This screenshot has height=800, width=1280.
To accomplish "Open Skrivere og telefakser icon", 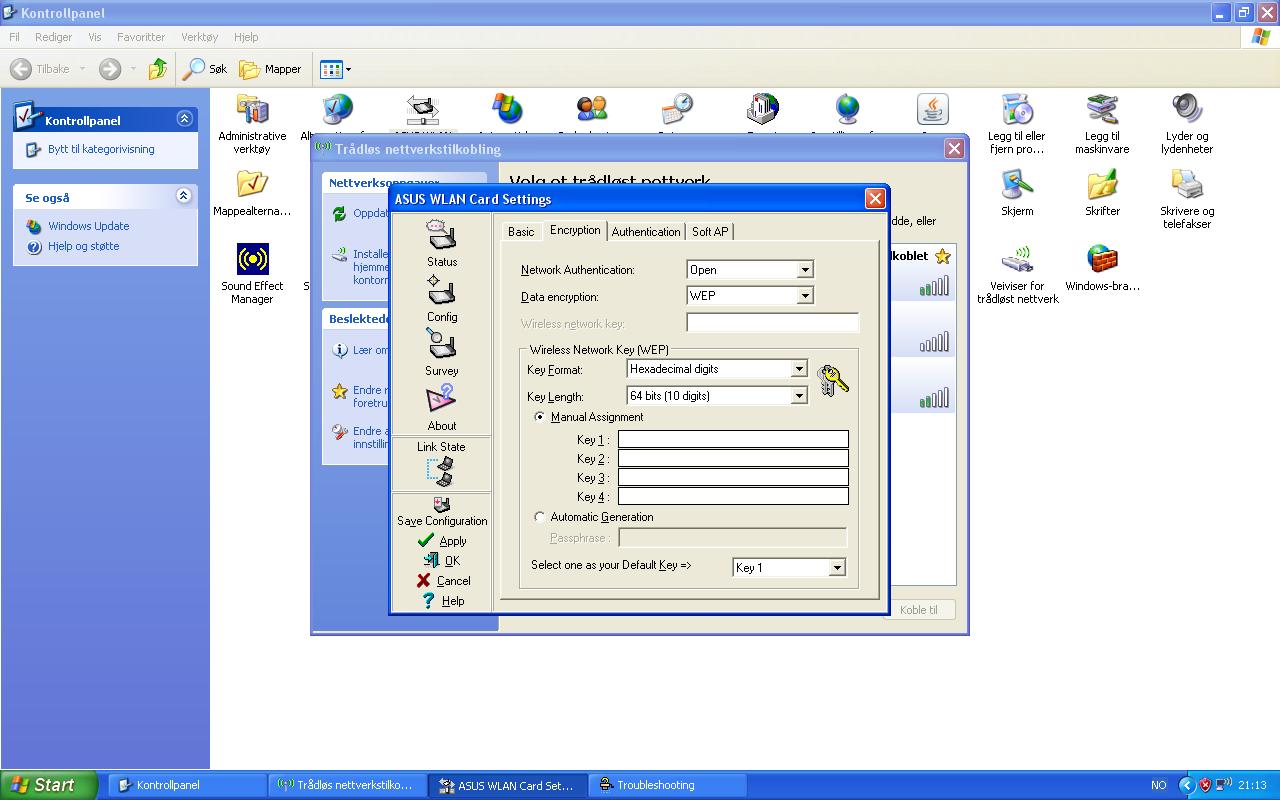I will [x=1187, y=199].
